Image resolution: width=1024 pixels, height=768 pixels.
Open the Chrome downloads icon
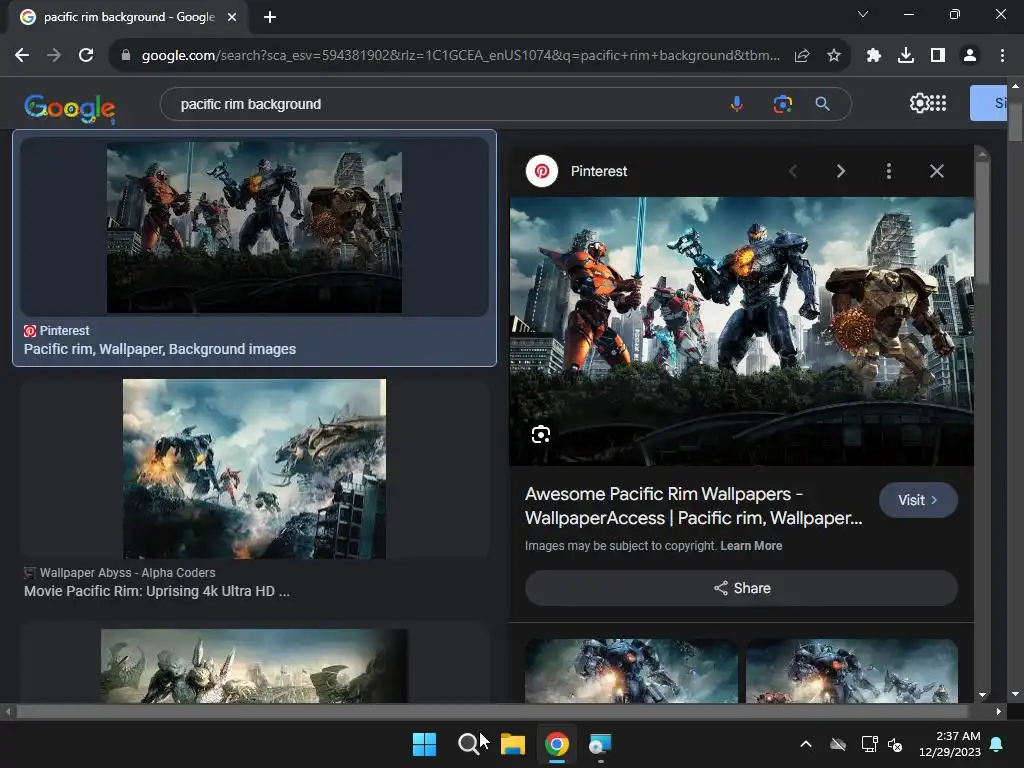[906, 56]
